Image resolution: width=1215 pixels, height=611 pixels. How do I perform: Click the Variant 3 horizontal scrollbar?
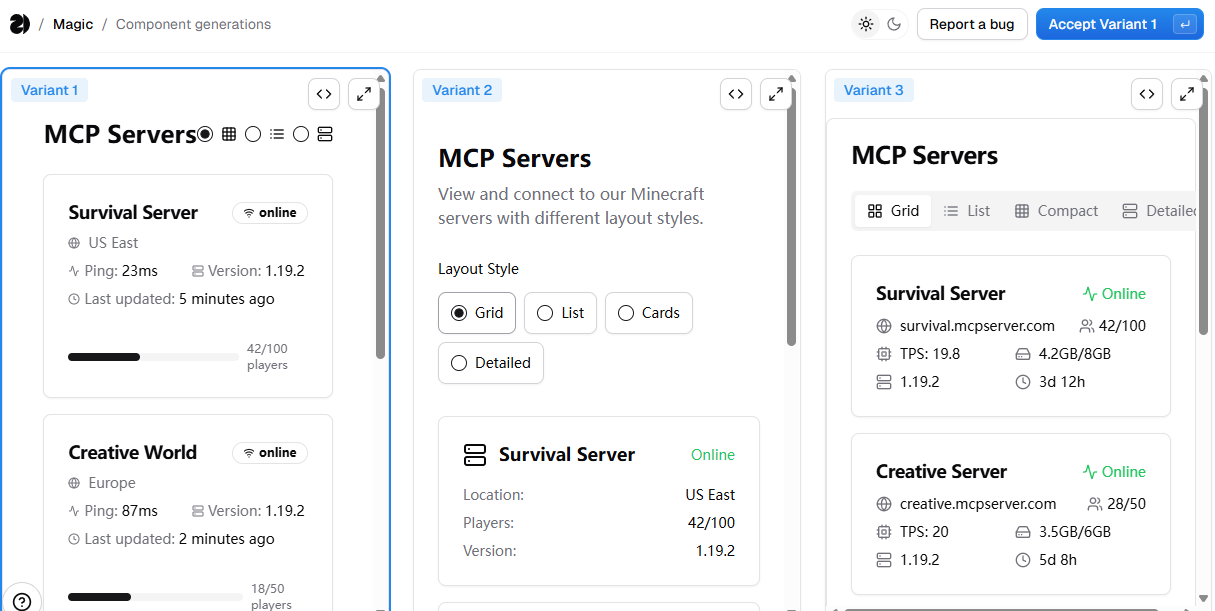[x=1000, y=608]
